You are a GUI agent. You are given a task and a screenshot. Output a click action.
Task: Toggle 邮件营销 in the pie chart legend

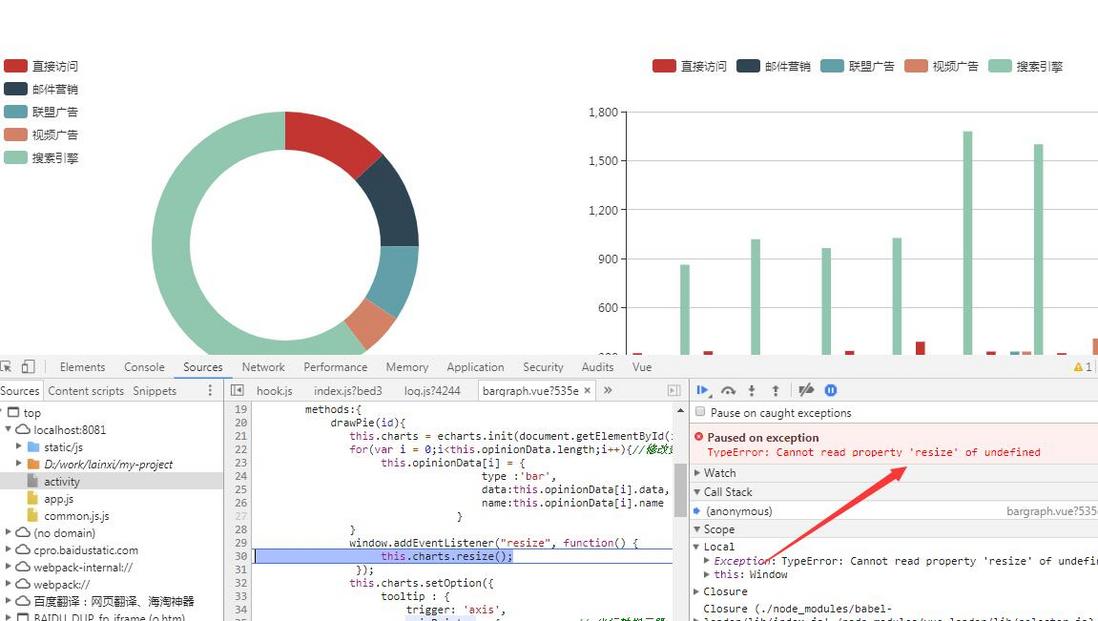click(x=41, y=89)
